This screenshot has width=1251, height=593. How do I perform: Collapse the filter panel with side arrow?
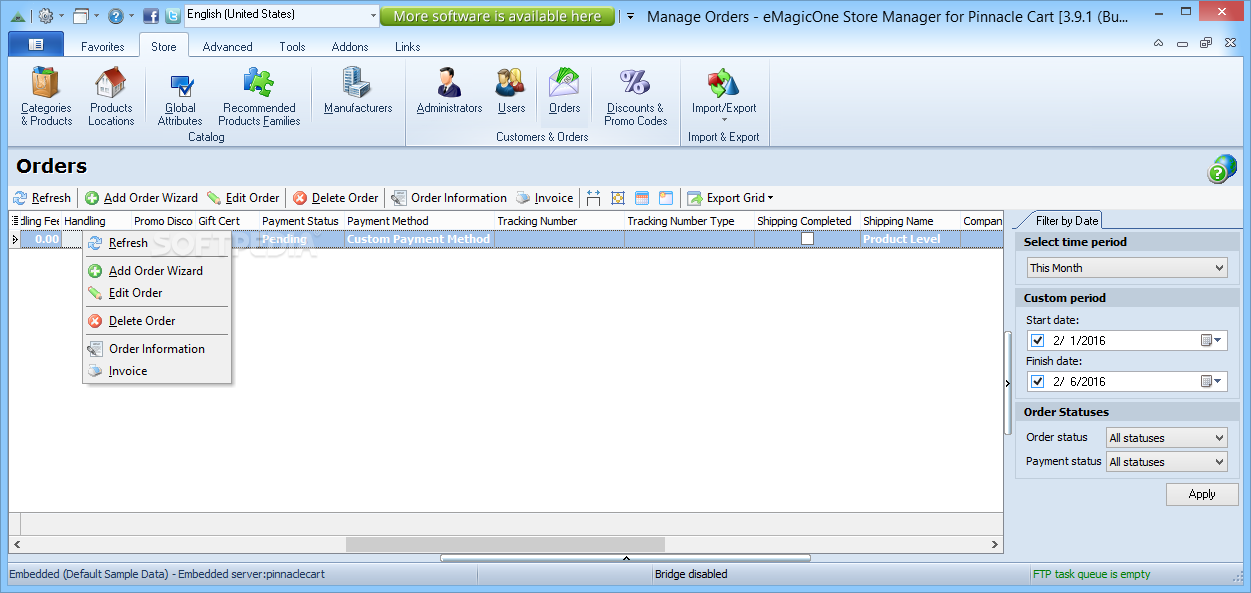coord(1007,383)
